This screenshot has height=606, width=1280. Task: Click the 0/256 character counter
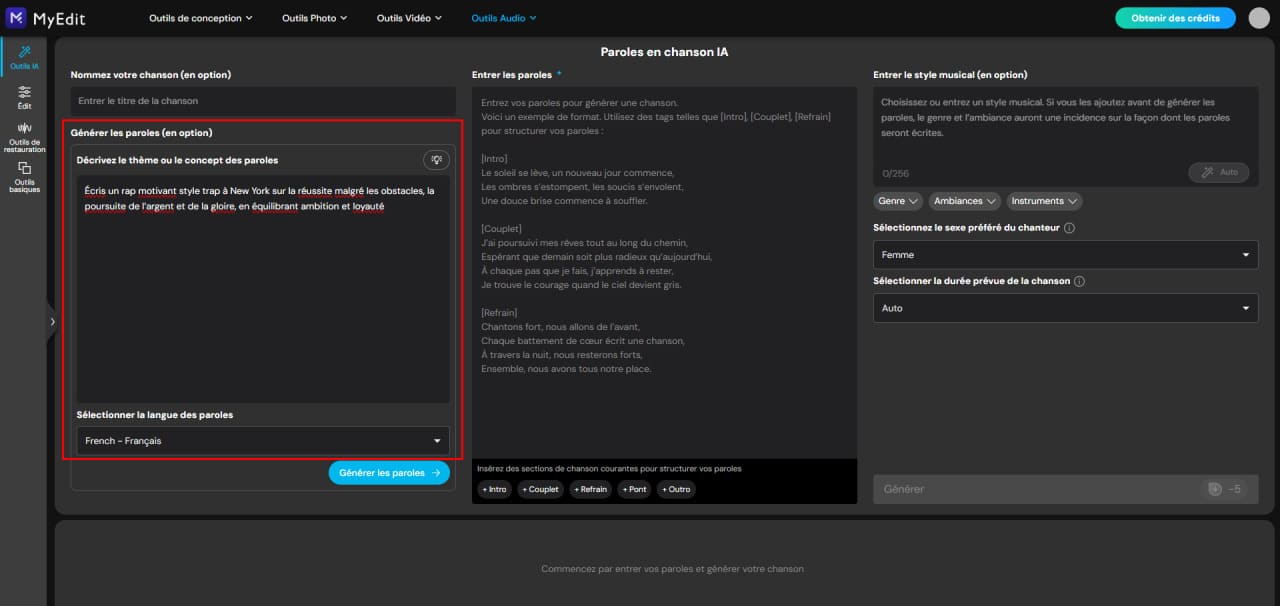[895, 173]
